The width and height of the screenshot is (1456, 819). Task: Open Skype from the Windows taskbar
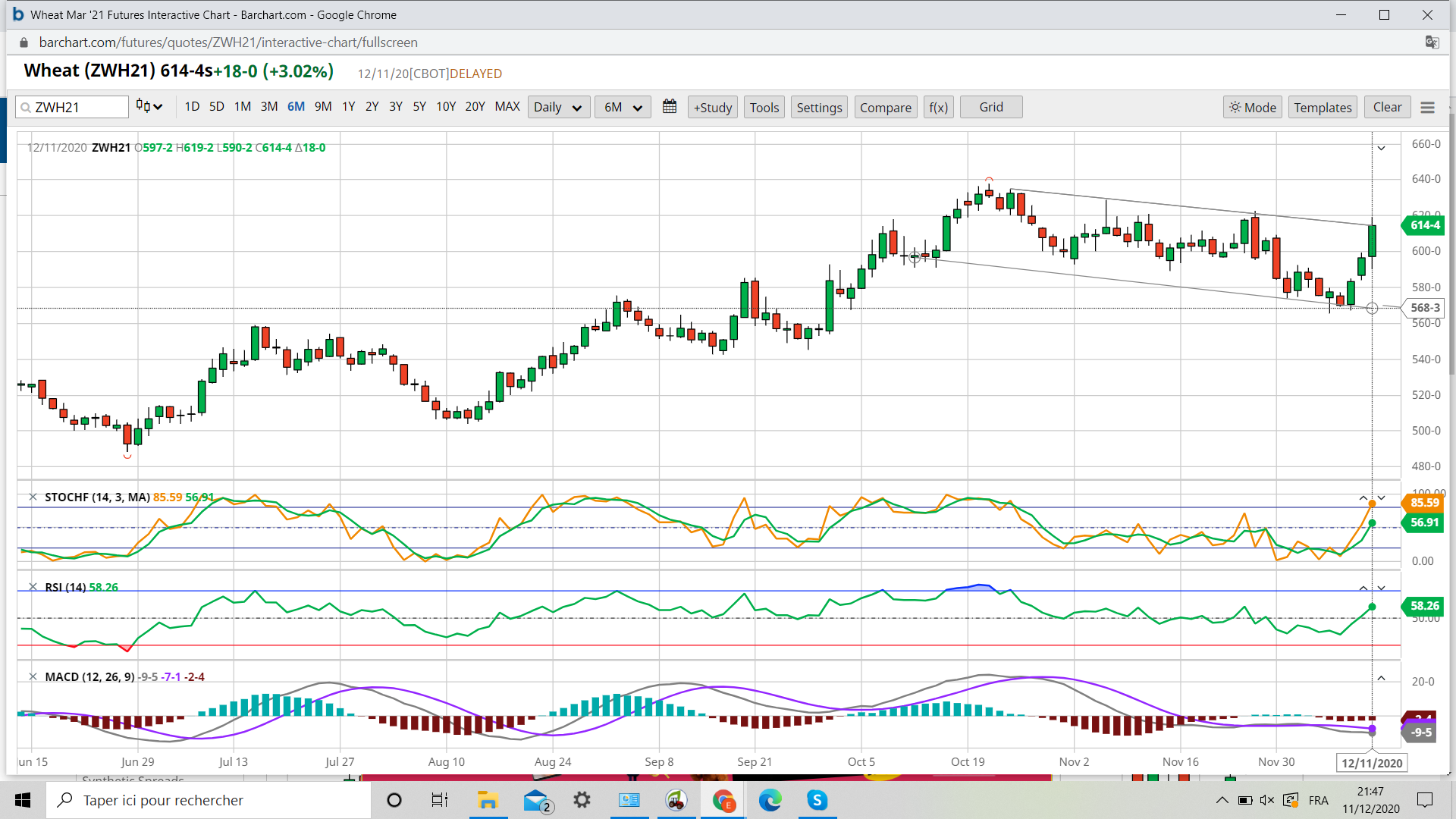click(x=817, y=800)
